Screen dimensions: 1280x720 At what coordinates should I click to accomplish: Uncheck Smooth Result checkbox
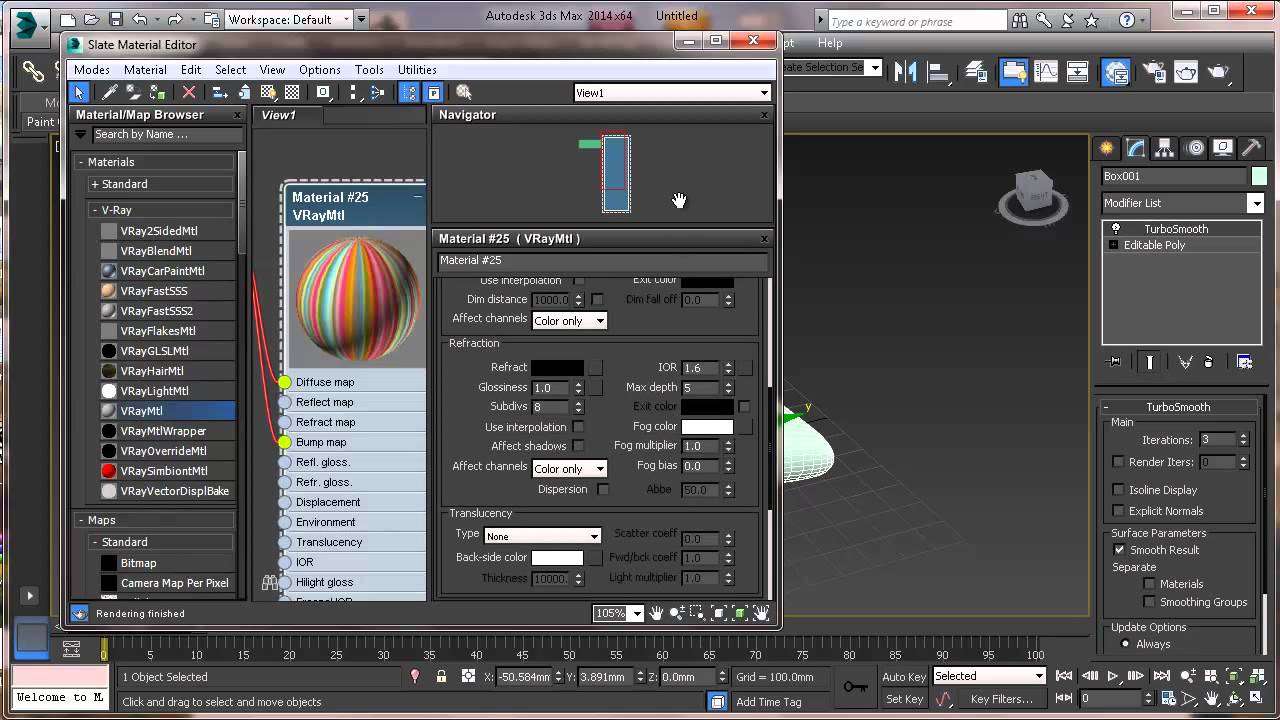[x=1119, y=550]
